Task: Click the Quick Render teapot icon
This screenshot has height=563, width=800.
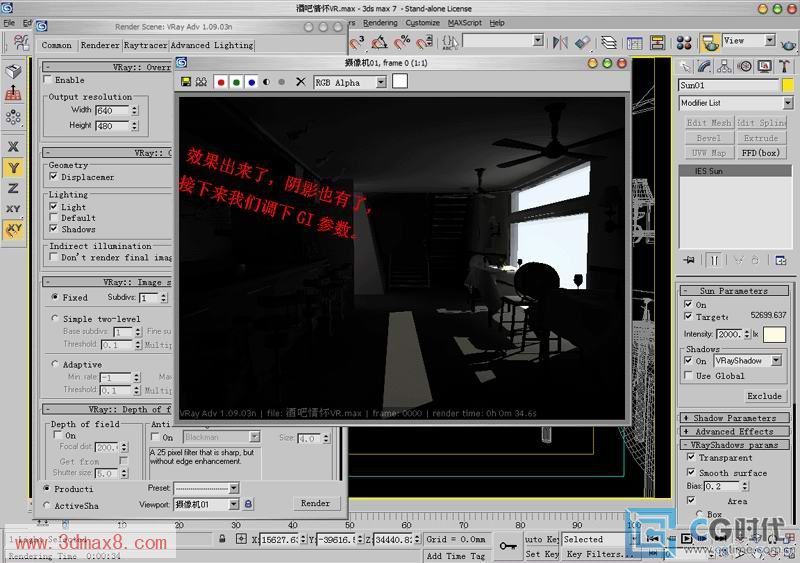Action: (789, 44)
